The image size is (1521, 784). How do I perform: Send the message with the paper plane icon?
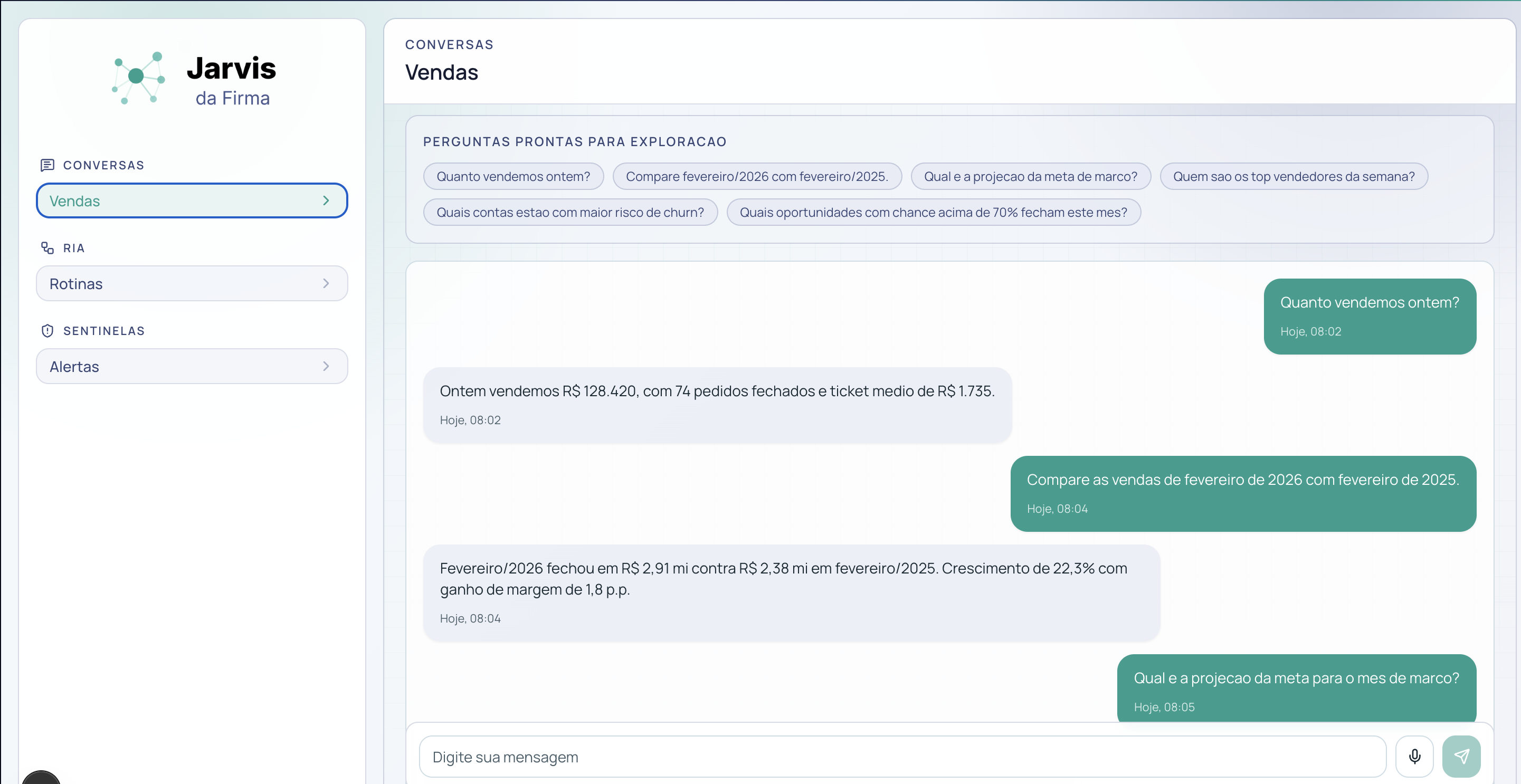click(1462, 756)
